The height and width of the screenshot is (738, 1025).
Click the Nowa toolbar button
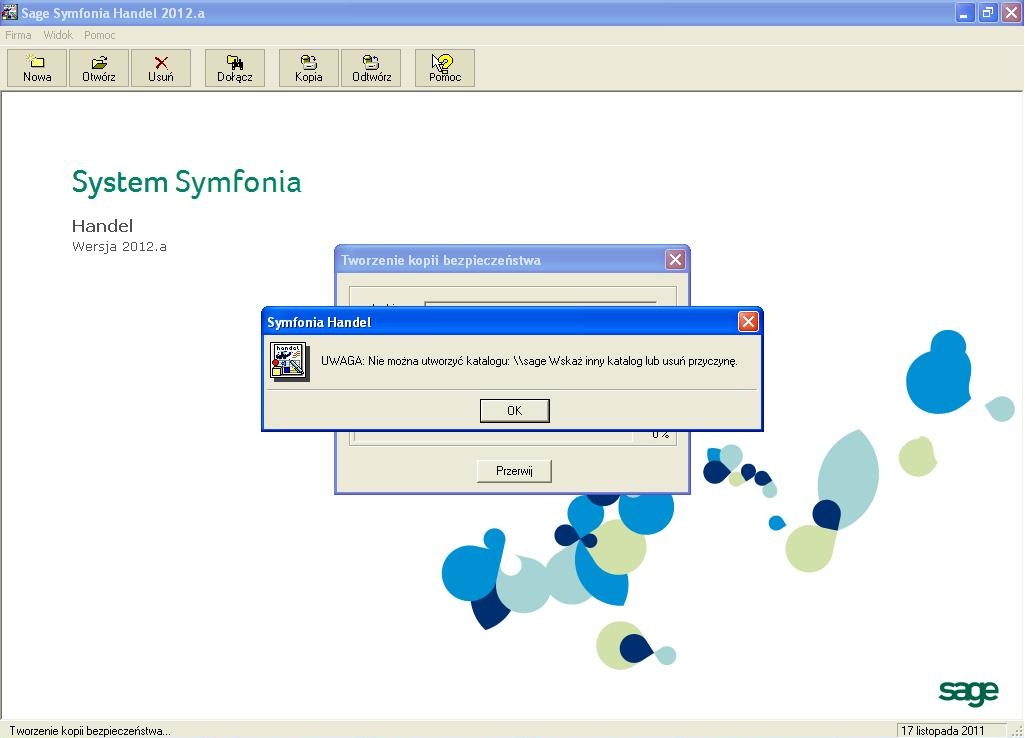pyautogui.click(x=37, y=68)
